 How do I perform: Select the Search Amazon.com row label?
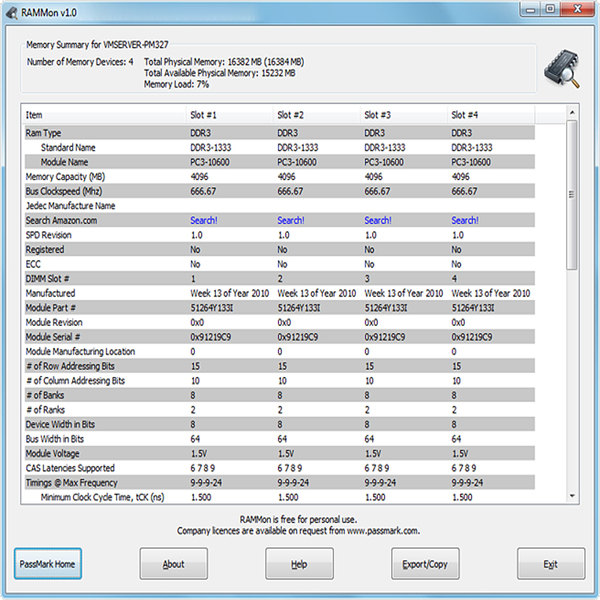click(61, 220)
